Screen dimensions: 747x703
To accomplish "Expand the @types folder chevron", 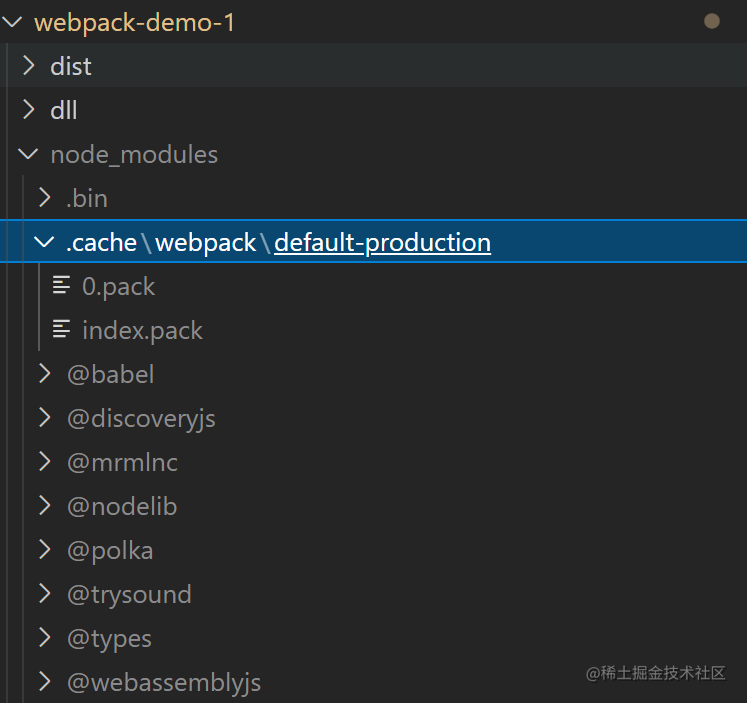I will click(45, 638).
